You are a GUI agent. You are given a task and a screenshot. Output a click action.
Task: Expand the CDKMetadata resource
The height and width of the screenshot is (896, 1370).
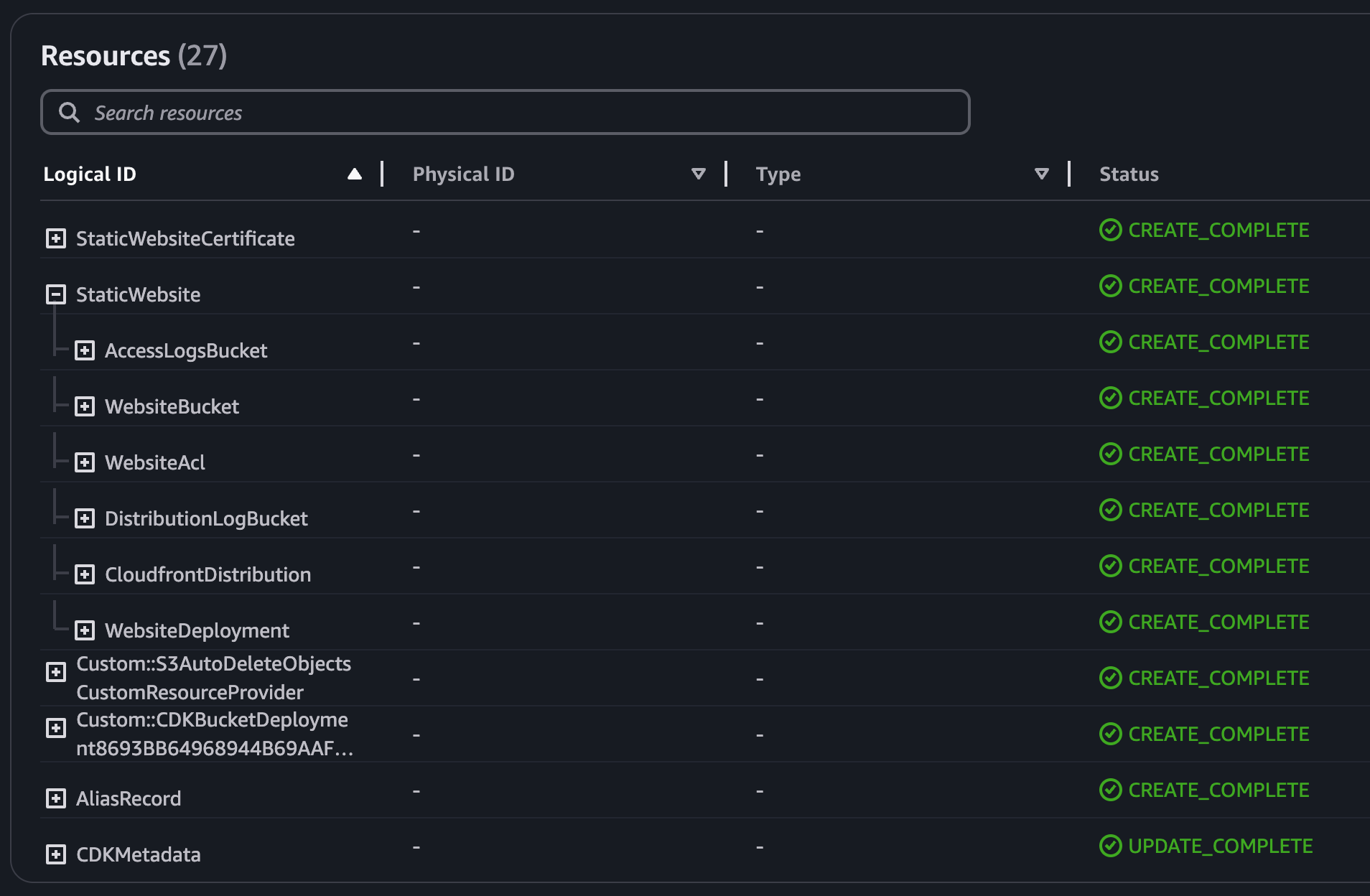56,854
